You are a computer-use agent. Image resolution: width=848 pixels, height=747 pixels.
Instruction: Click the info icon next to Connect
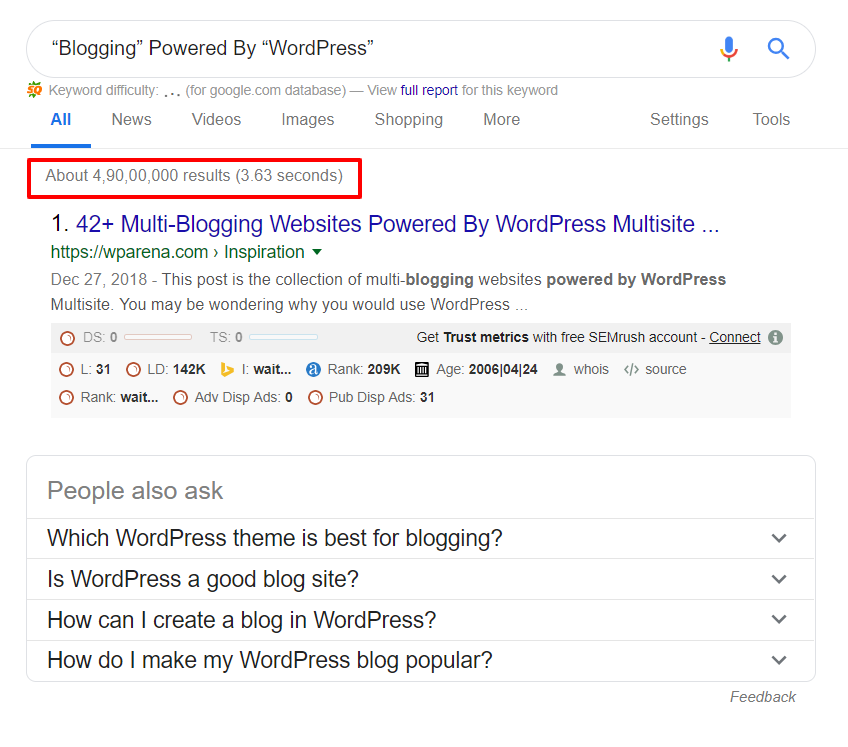click(776, 338)
